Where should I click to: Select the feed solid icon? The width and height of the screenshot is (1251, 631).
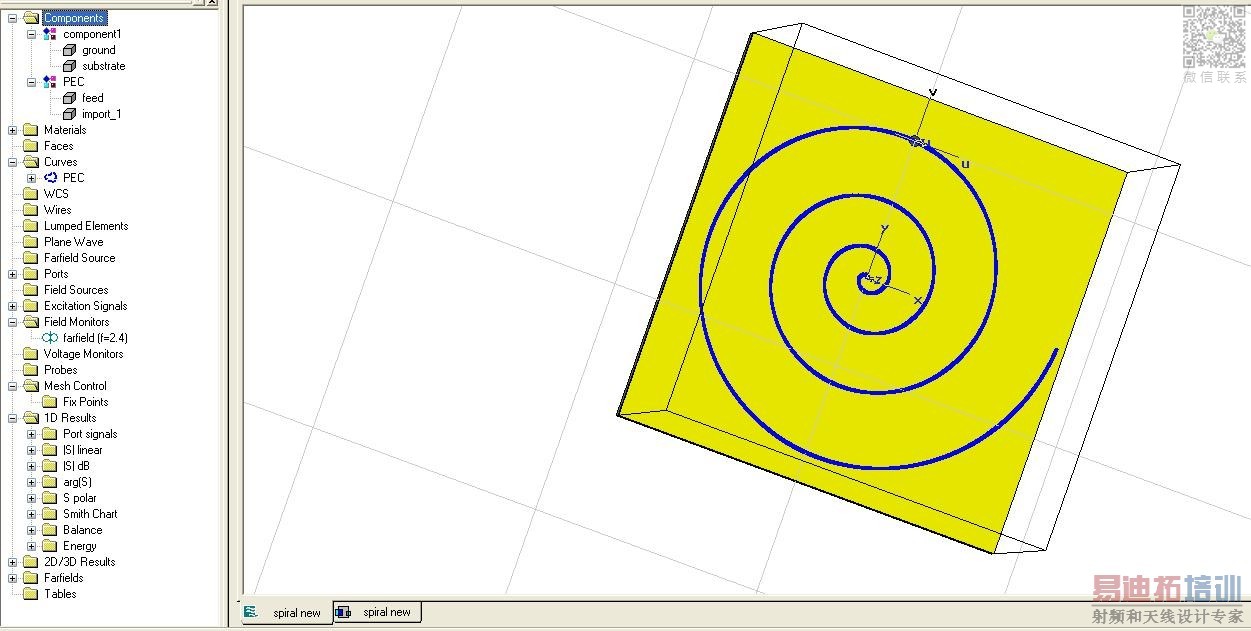pyautogui.click(x=69, y=98)
